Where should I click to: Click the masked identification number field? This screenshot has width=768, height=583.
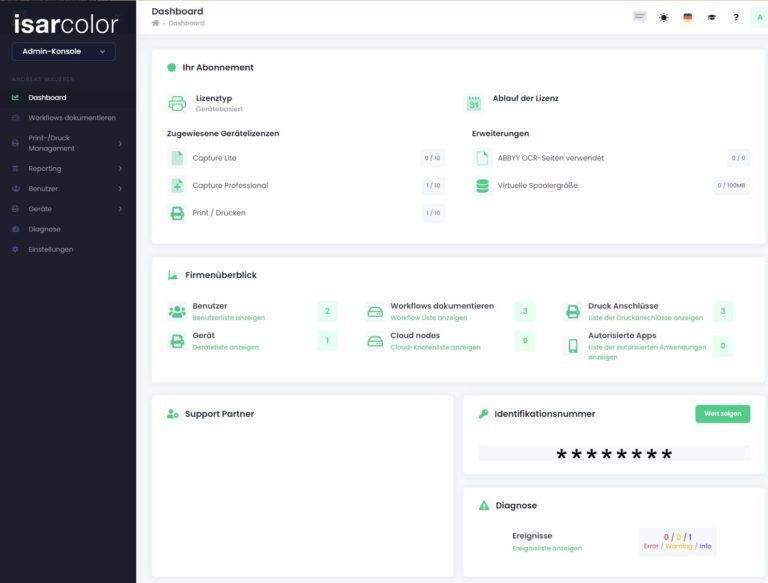(x=614, y=454)
